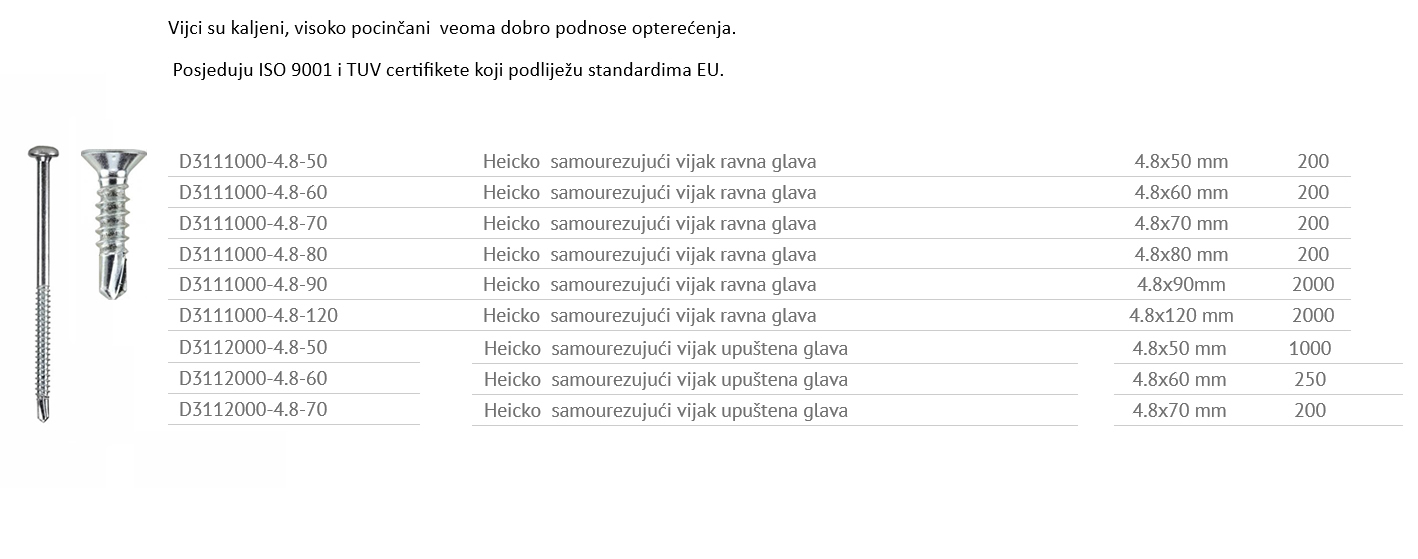Click the 4.8x120 mm dimension cell
Screen dimensions: 1418x559
pyautogui.click(x=1181, y=316)
